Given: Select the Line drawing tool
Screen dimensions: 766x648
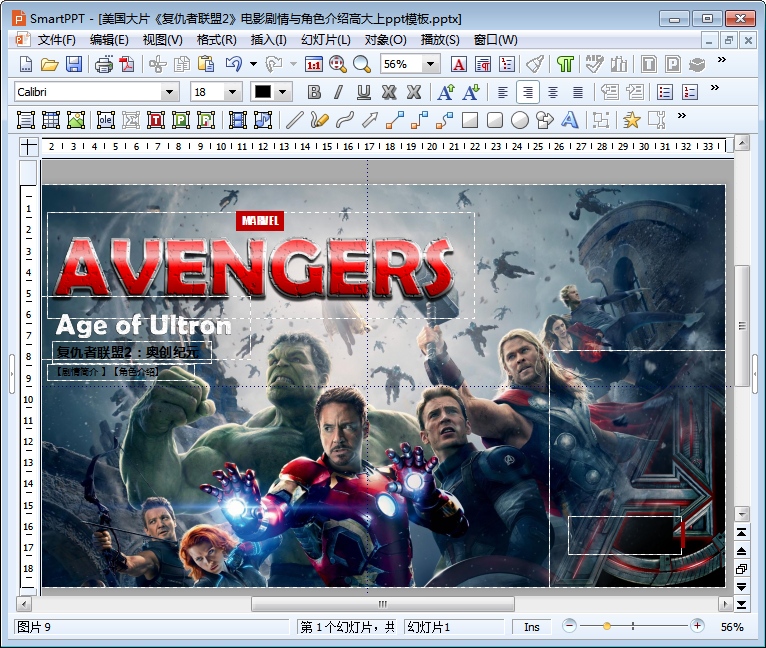Looking at the screenshot, I should pos(295,120).
